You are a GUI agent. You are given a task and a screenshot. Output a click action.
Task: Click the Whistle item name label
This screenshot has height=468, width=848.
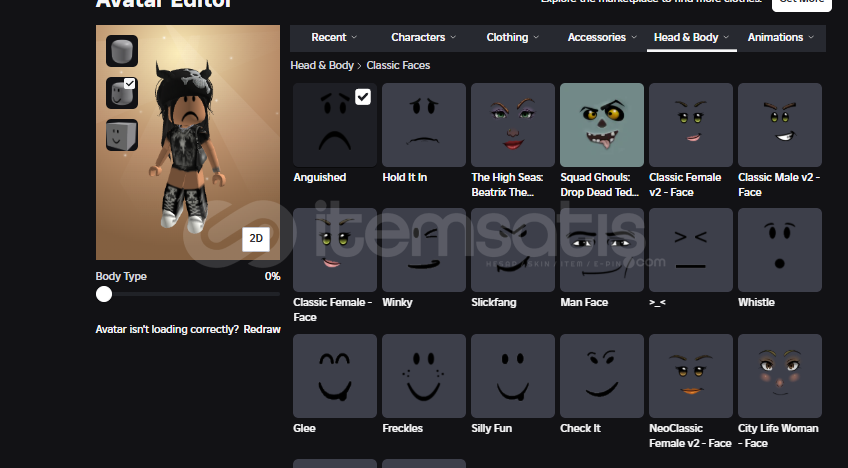756,302
